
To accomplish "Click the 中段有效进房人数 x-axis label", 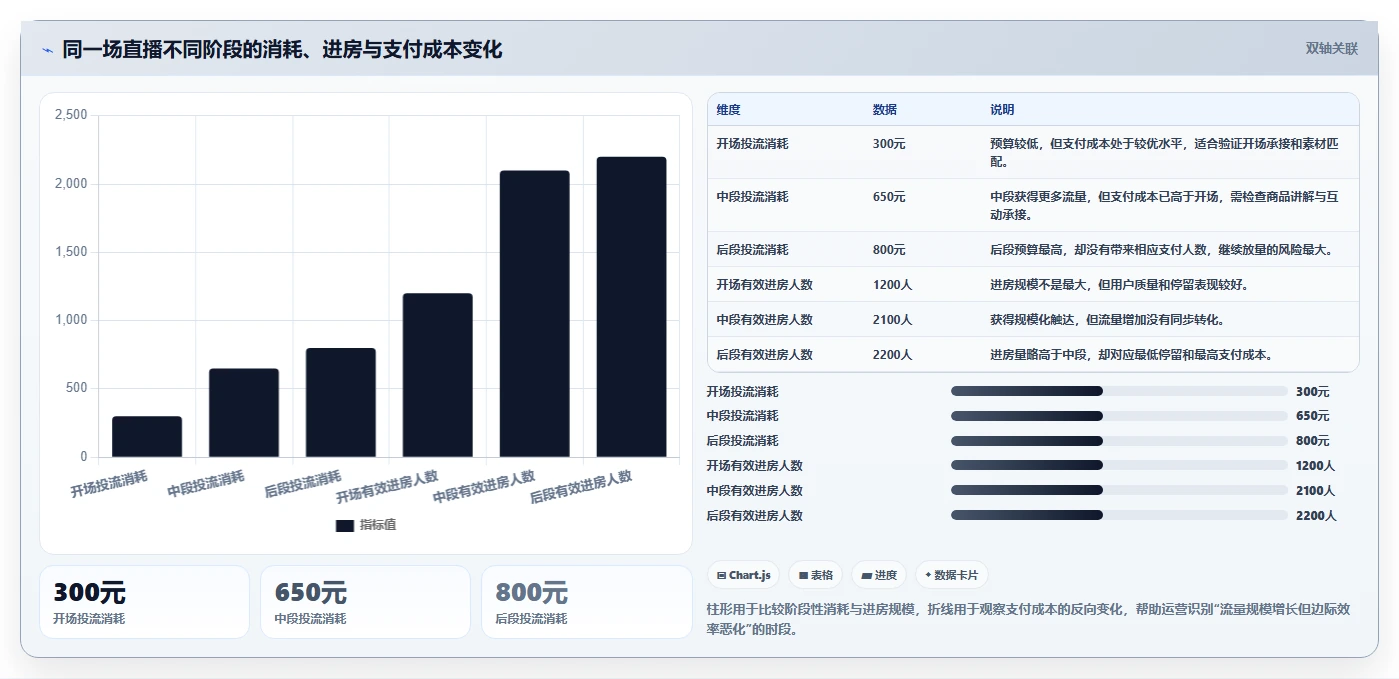I will [484, 487].
